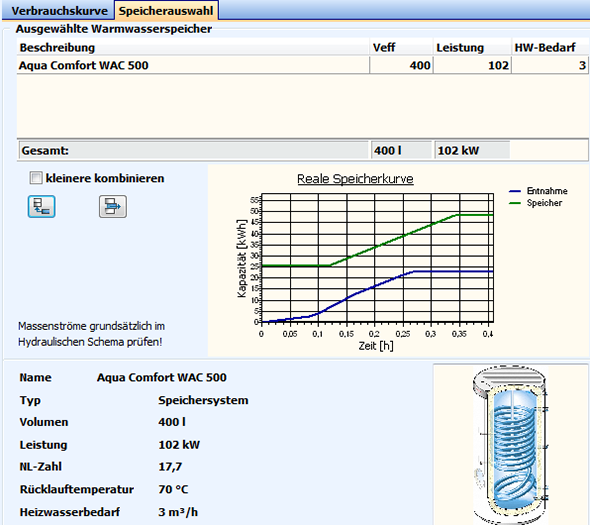This screenshot has width=590, height=525.
Task: Click the Speicher legend entry
Action: [x=535, y=203]
